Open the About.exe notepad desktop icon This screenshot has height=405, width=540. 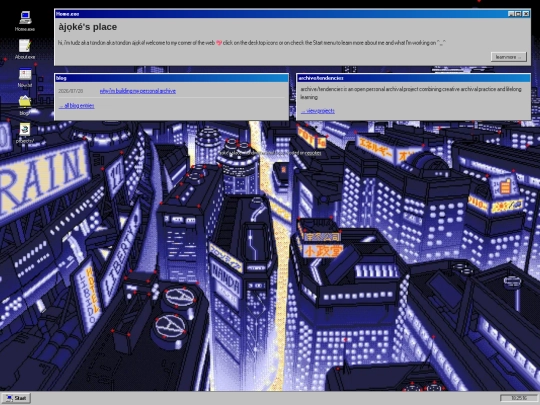[25, 49]
